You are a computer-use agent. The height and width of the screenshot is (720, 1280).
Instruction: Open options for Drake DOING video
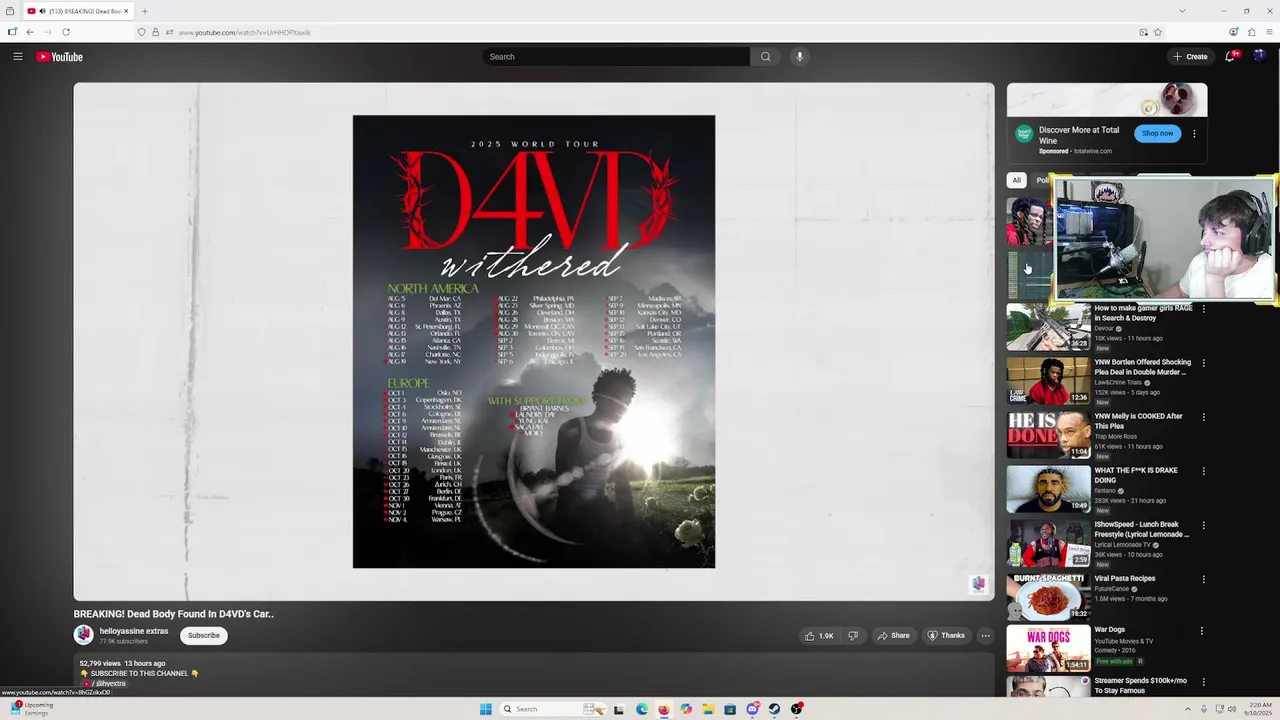1203,471
